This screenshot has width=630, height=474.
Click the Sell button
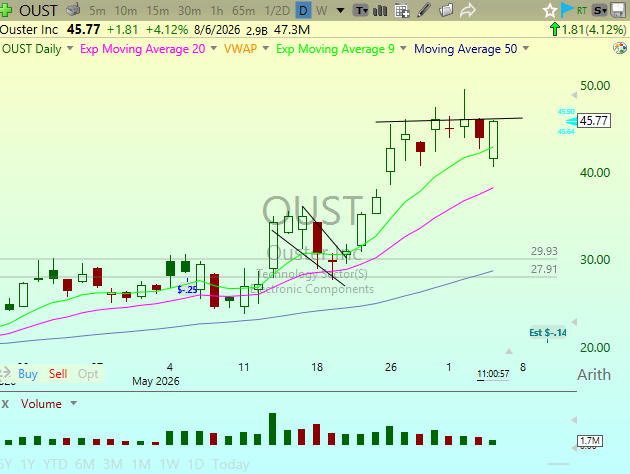[x=58, y=374]
